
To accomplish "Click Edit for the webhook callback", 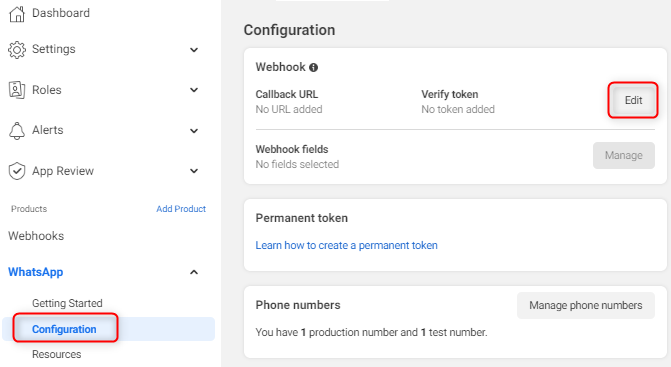I will pos(633,100).
